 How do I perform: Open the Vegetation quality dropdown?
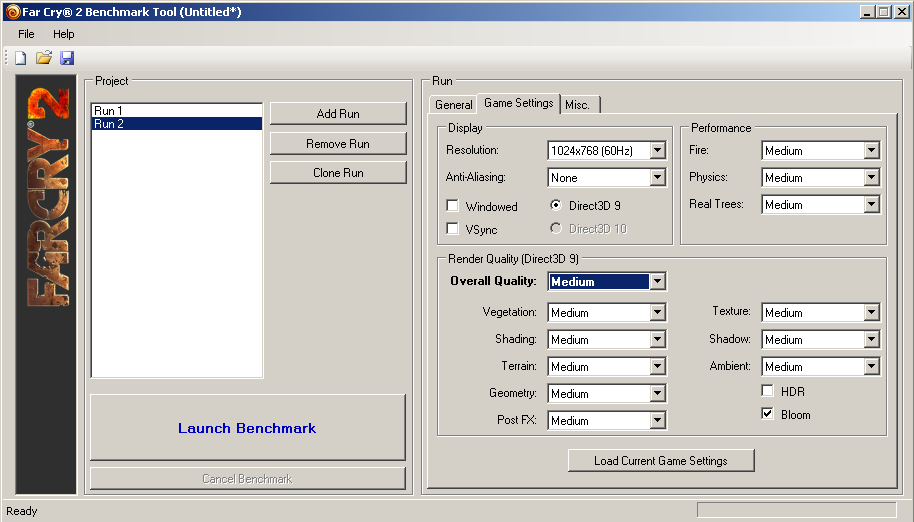pos(607,312)
